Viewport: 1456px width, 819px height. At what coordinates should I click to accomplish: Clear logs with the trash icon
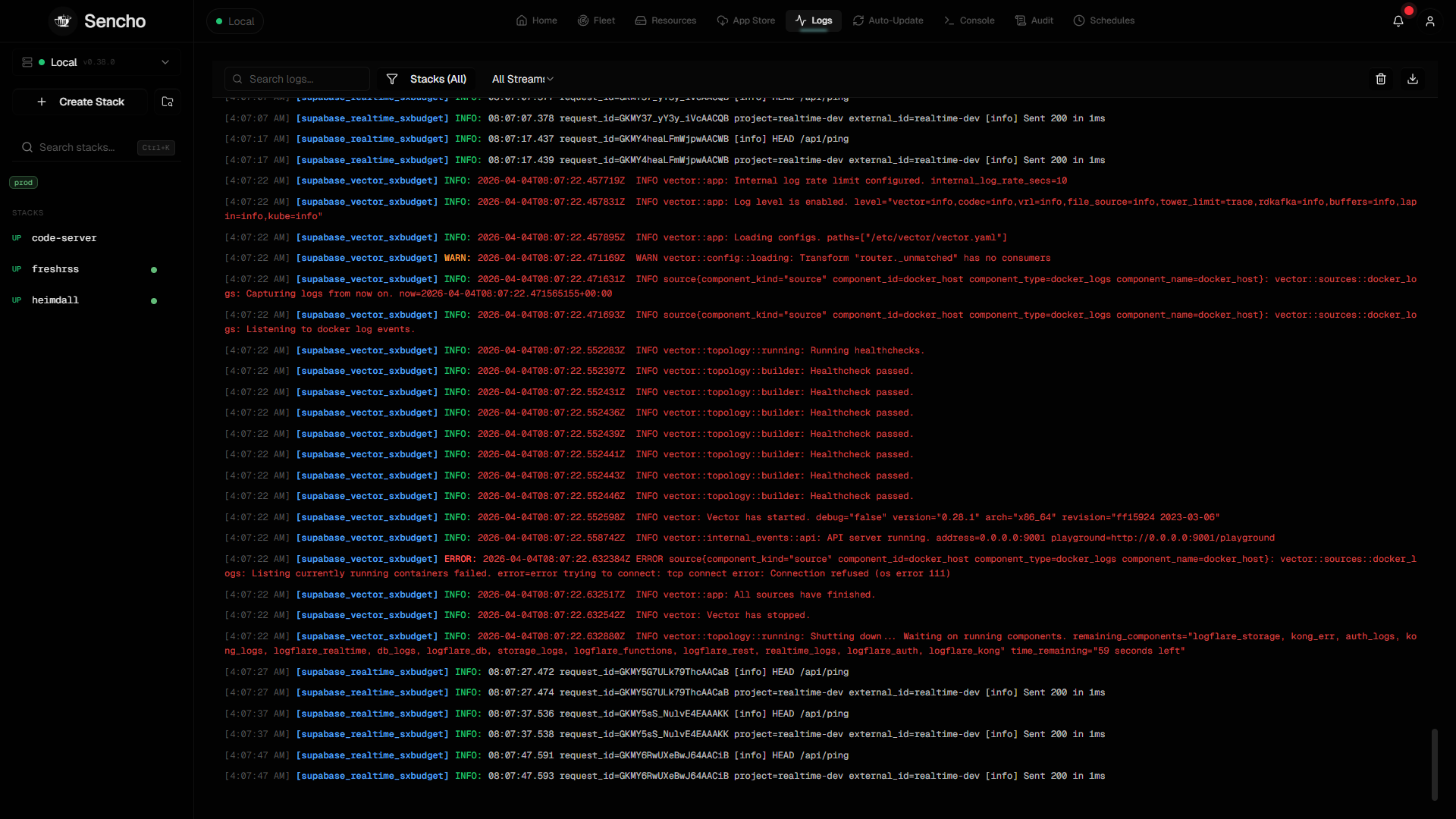point(1381,79)
